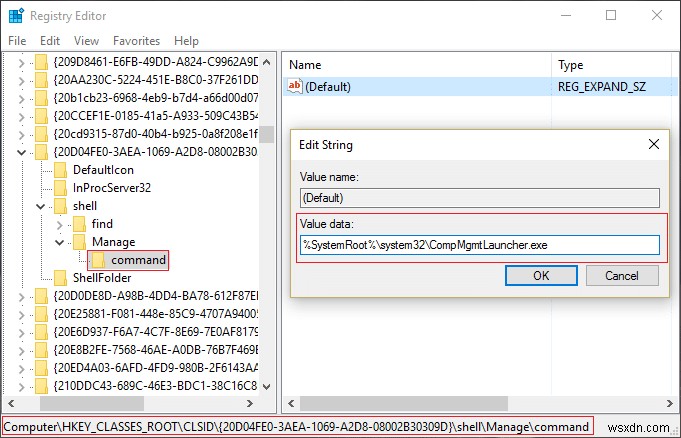Image resolution: width=681 pixels, height=438 pixels.
Task: Click into the Value data input field
Action: pos(479,245)
